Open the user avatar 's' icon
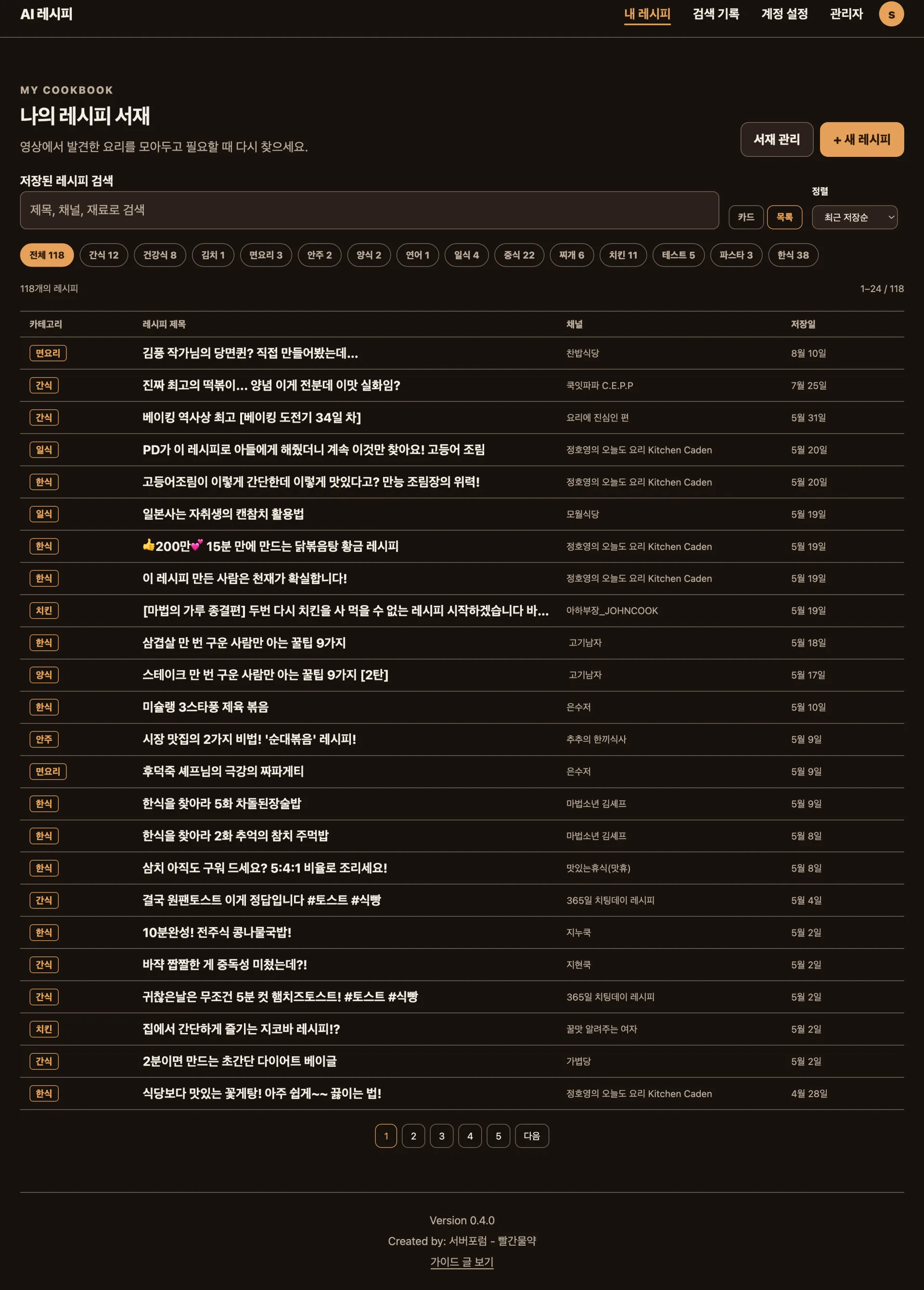 click(x=891, y=14)
